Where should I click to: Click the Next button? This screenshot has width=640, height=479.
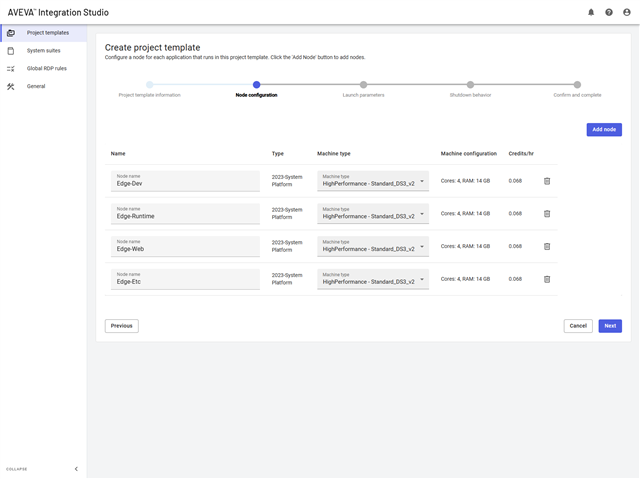pyautogui.click(x=610, y=326)
